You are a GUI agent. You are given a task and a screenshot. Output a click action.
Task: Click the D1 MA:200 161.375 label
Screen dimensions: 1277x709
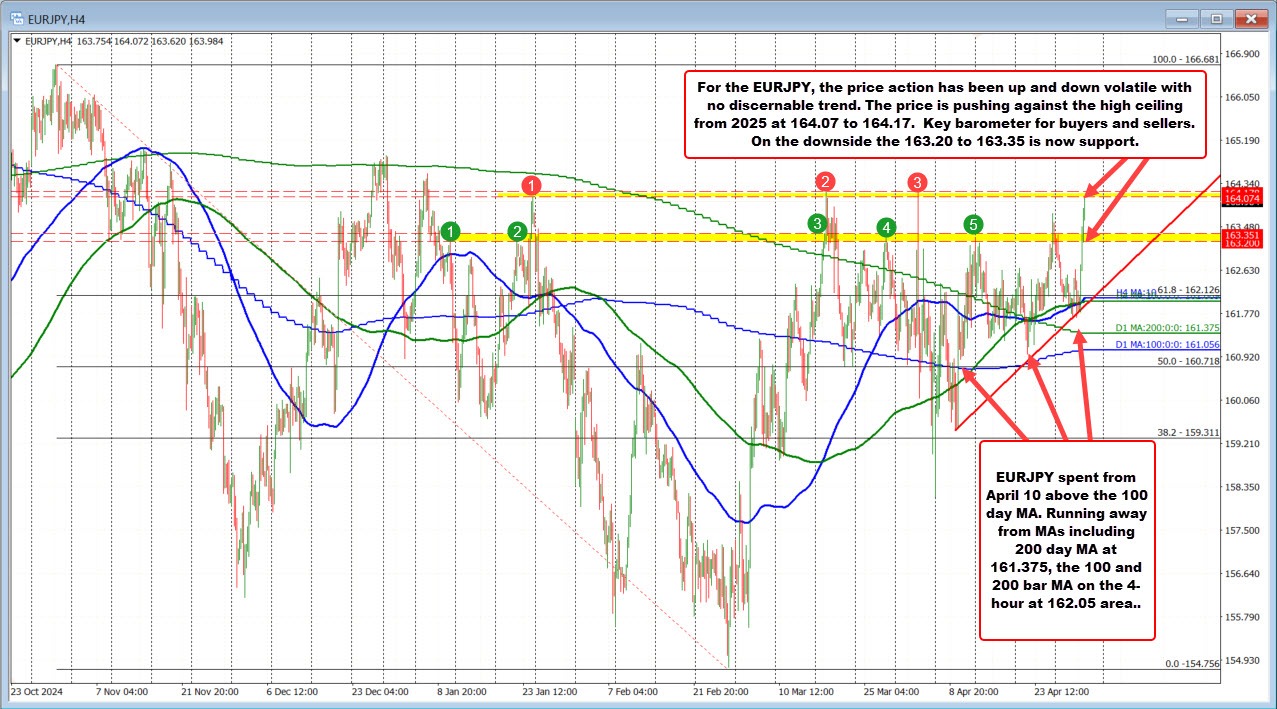tap(1168, 327)
